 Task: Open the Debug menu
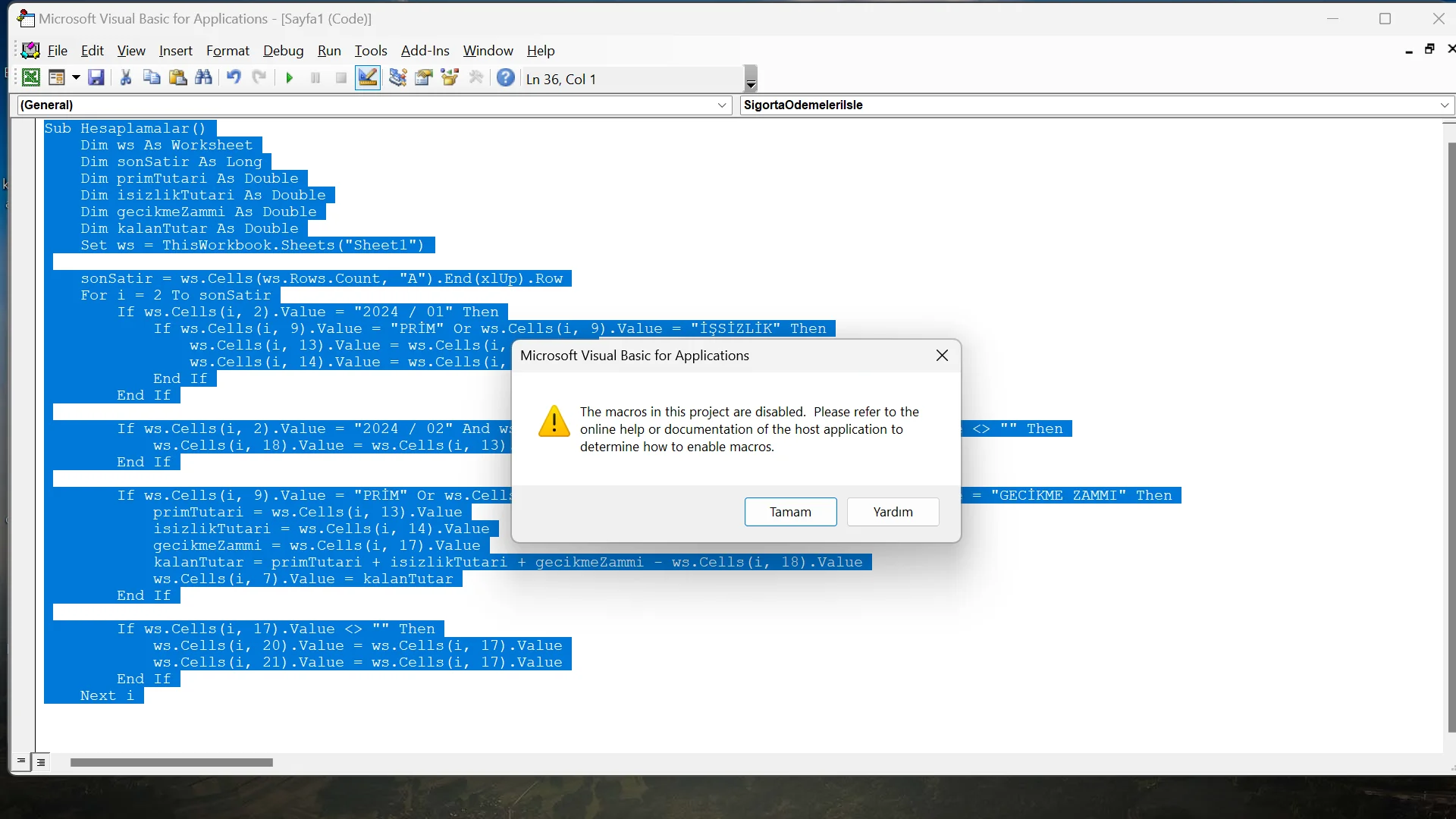point(283,51)
